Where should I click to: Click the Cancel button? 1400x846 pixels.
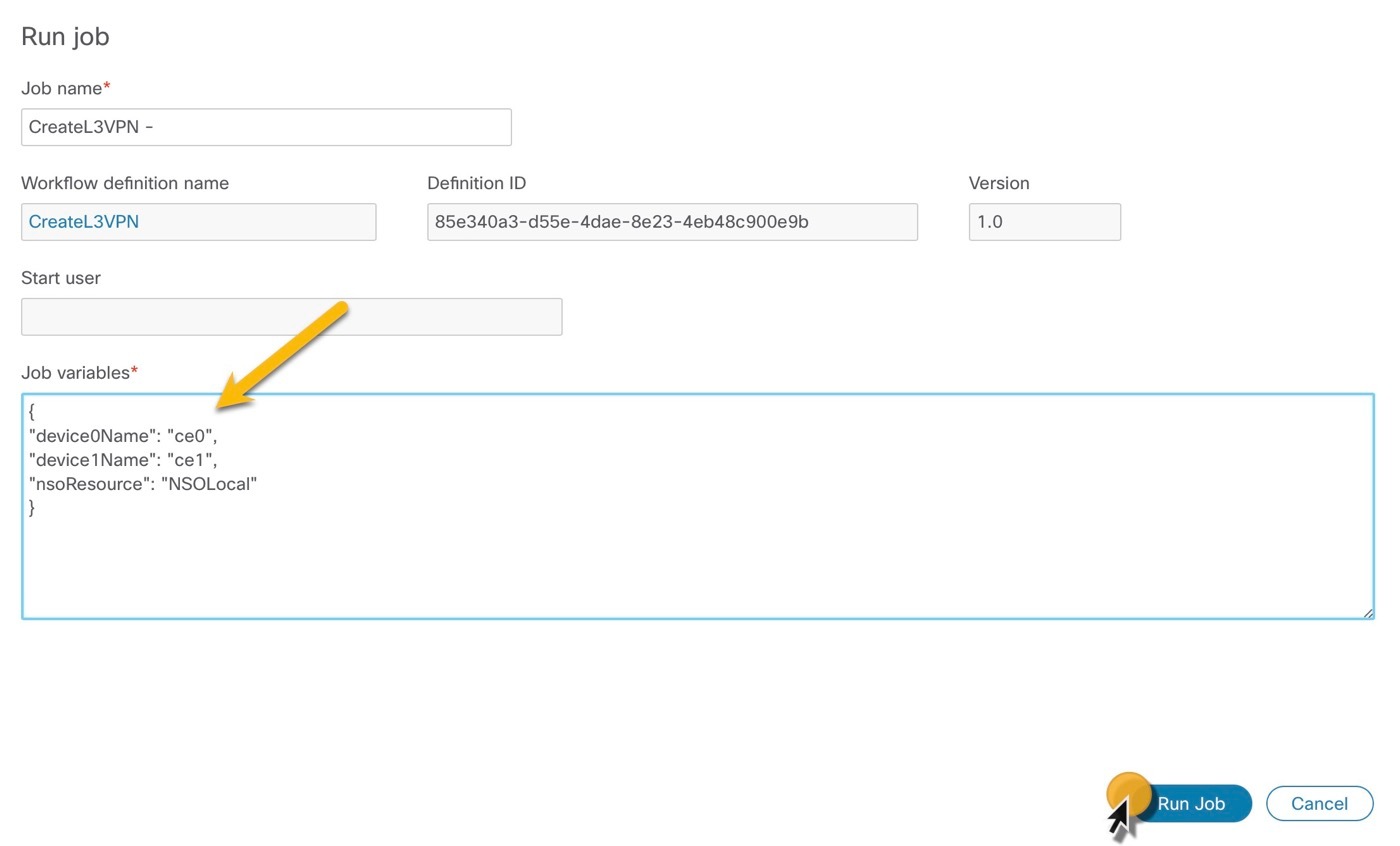[x=1319, y=803]
